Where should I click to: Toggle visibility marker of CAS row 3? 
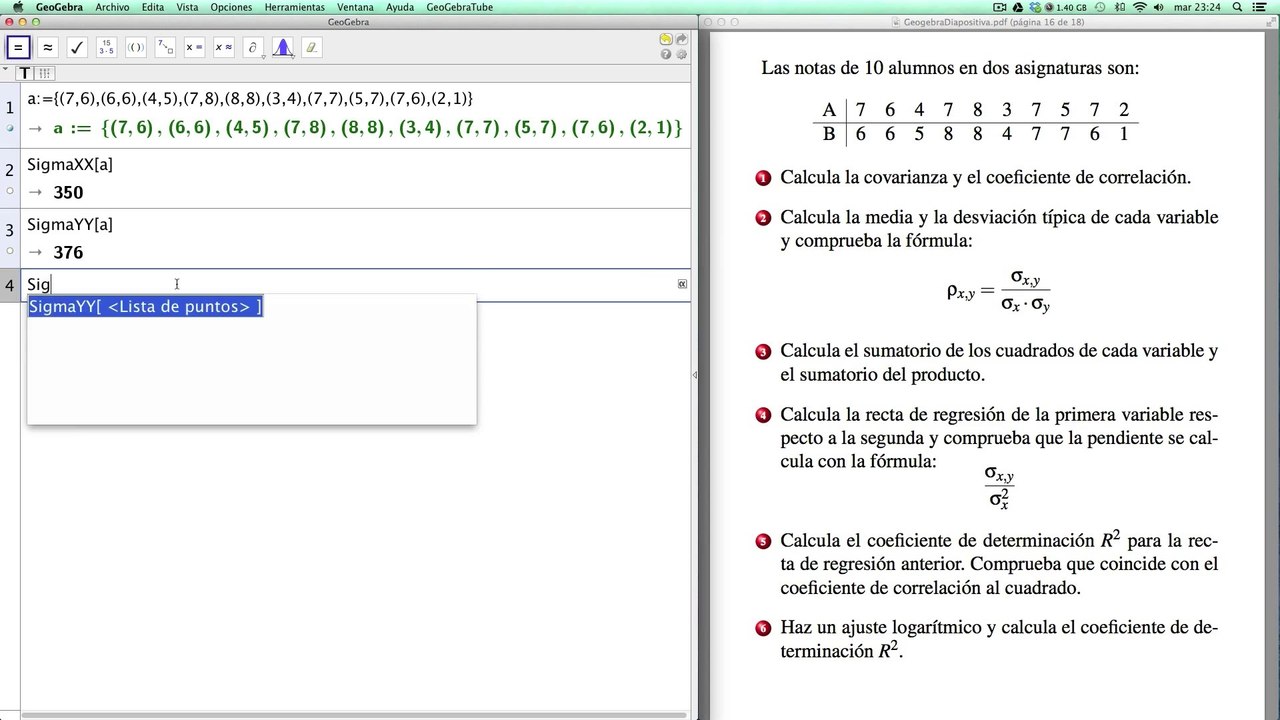[9, 251]
